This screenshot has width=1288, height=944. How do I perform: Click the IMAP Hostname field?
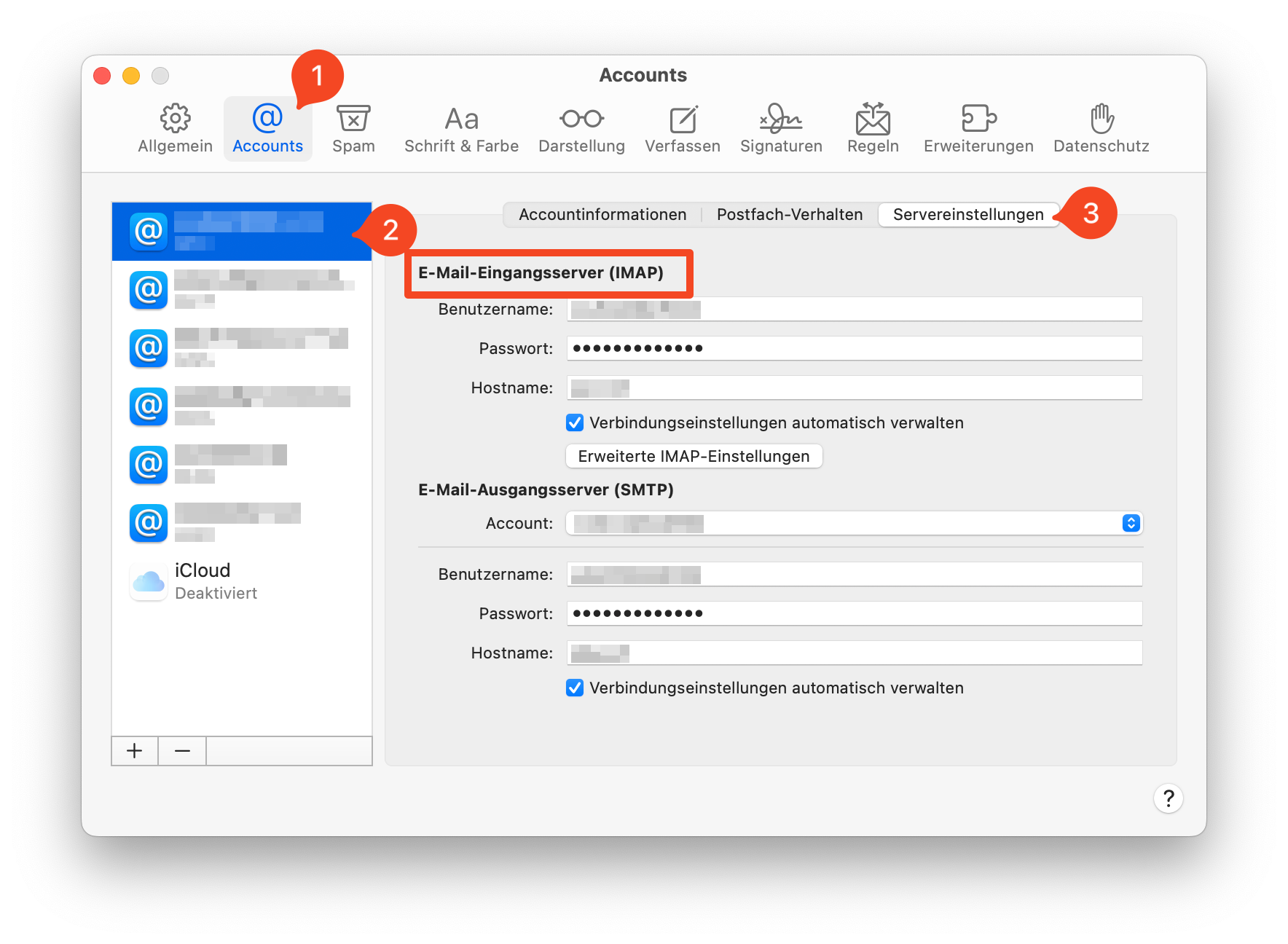[855, 388]
